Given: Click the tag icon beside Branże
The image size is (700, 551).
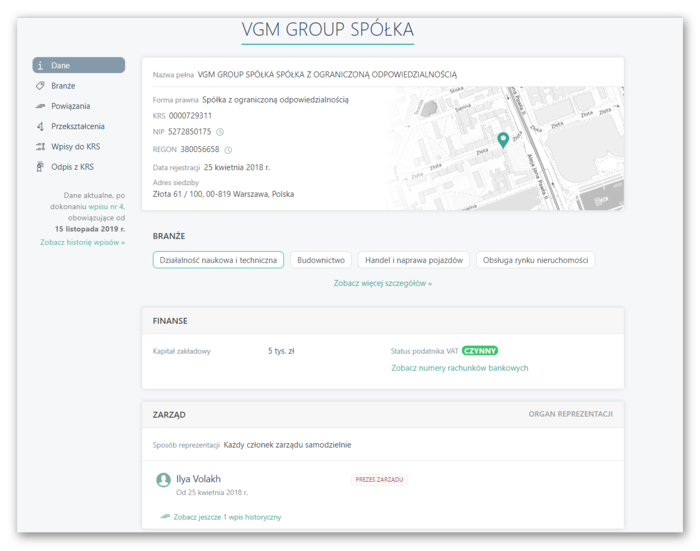Looking at the screenshot, I should pyautogui.click(x=41, y=86).
